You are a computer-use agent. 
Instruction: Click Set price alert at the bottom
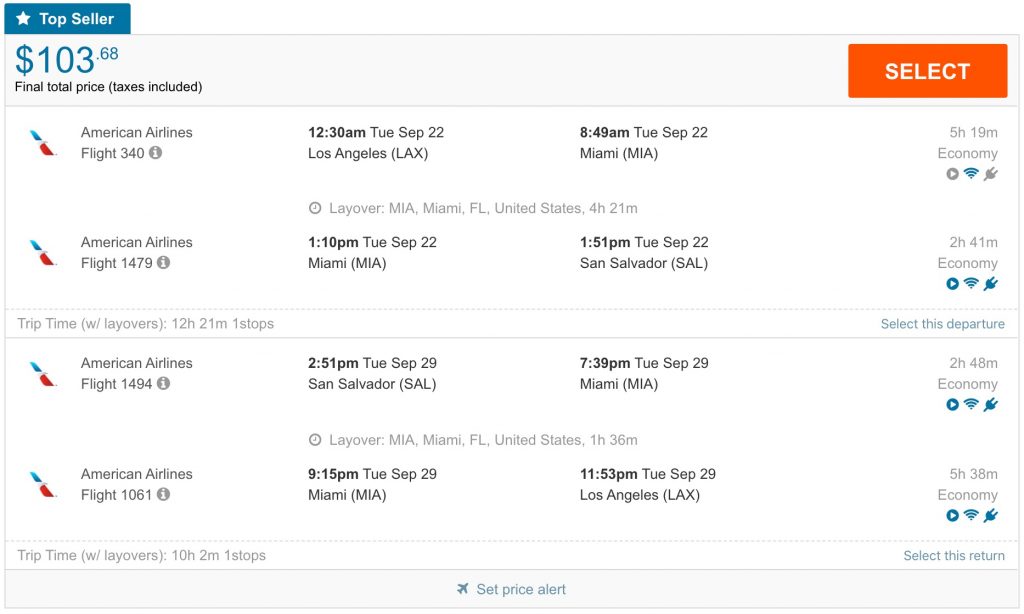pos(511,589)
